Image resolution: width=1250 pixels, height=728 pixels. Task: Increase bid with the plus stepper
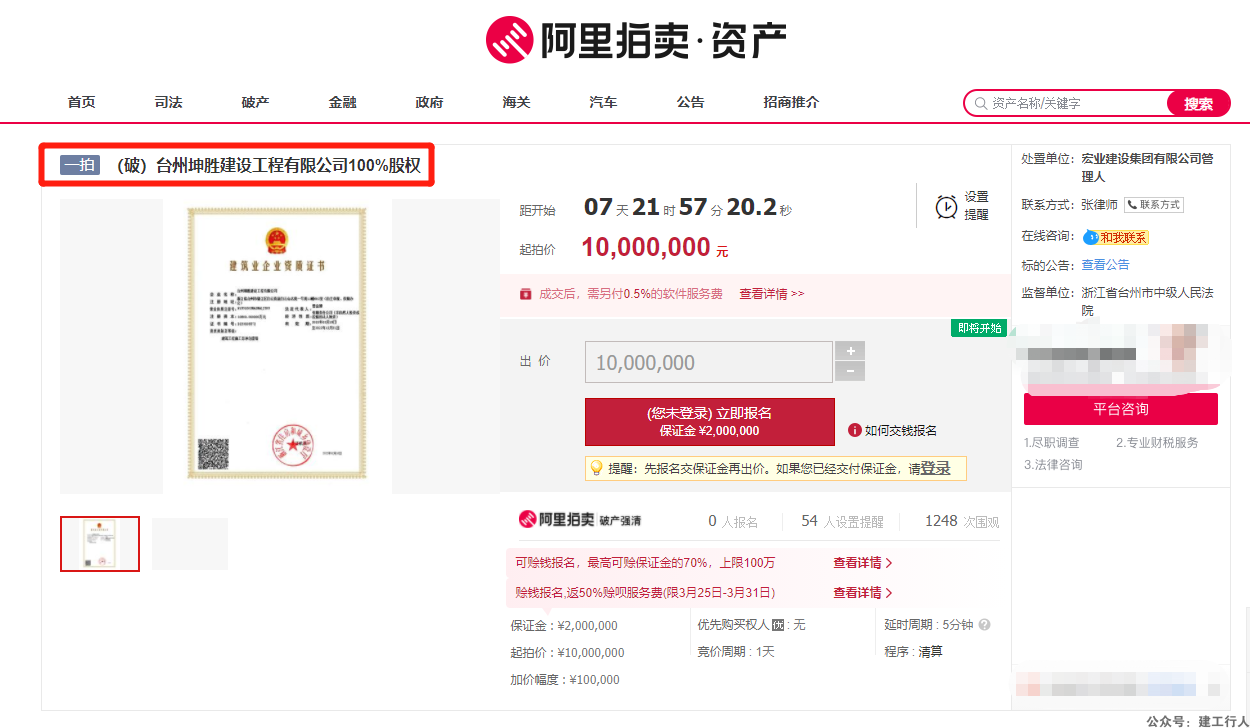click(x=850, y=351)
